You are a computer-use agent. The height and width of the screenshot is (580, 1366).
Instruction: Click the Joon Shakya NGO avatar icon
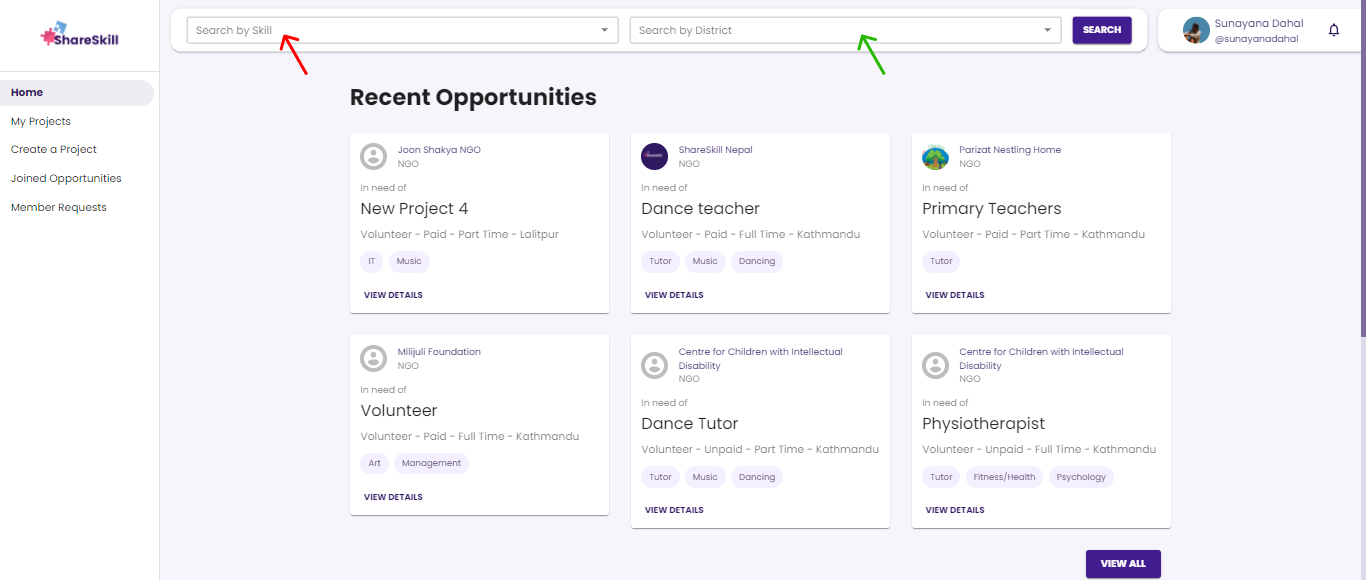coord(373,156)
